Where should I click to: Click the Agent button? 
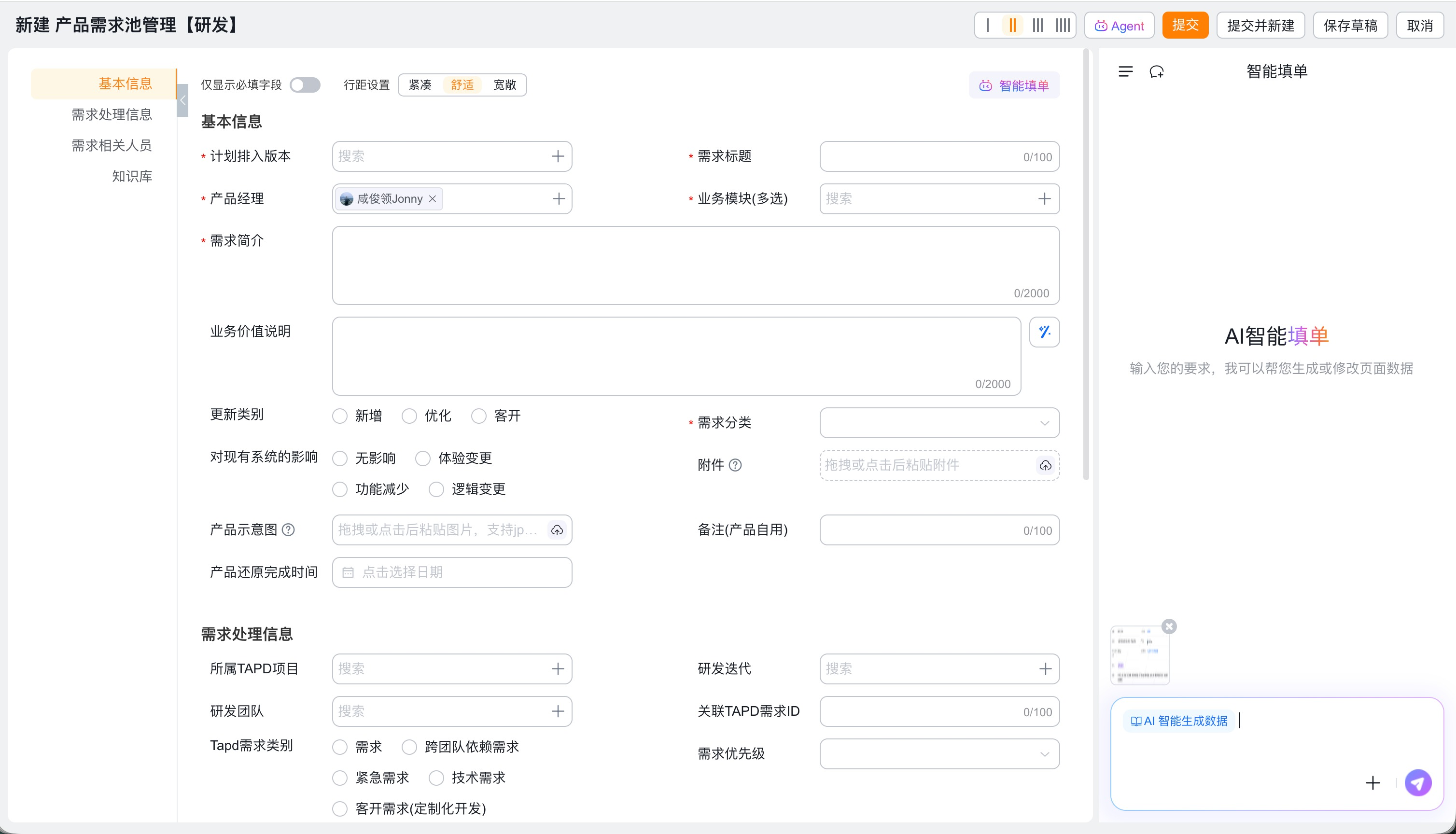point(1119,25)
